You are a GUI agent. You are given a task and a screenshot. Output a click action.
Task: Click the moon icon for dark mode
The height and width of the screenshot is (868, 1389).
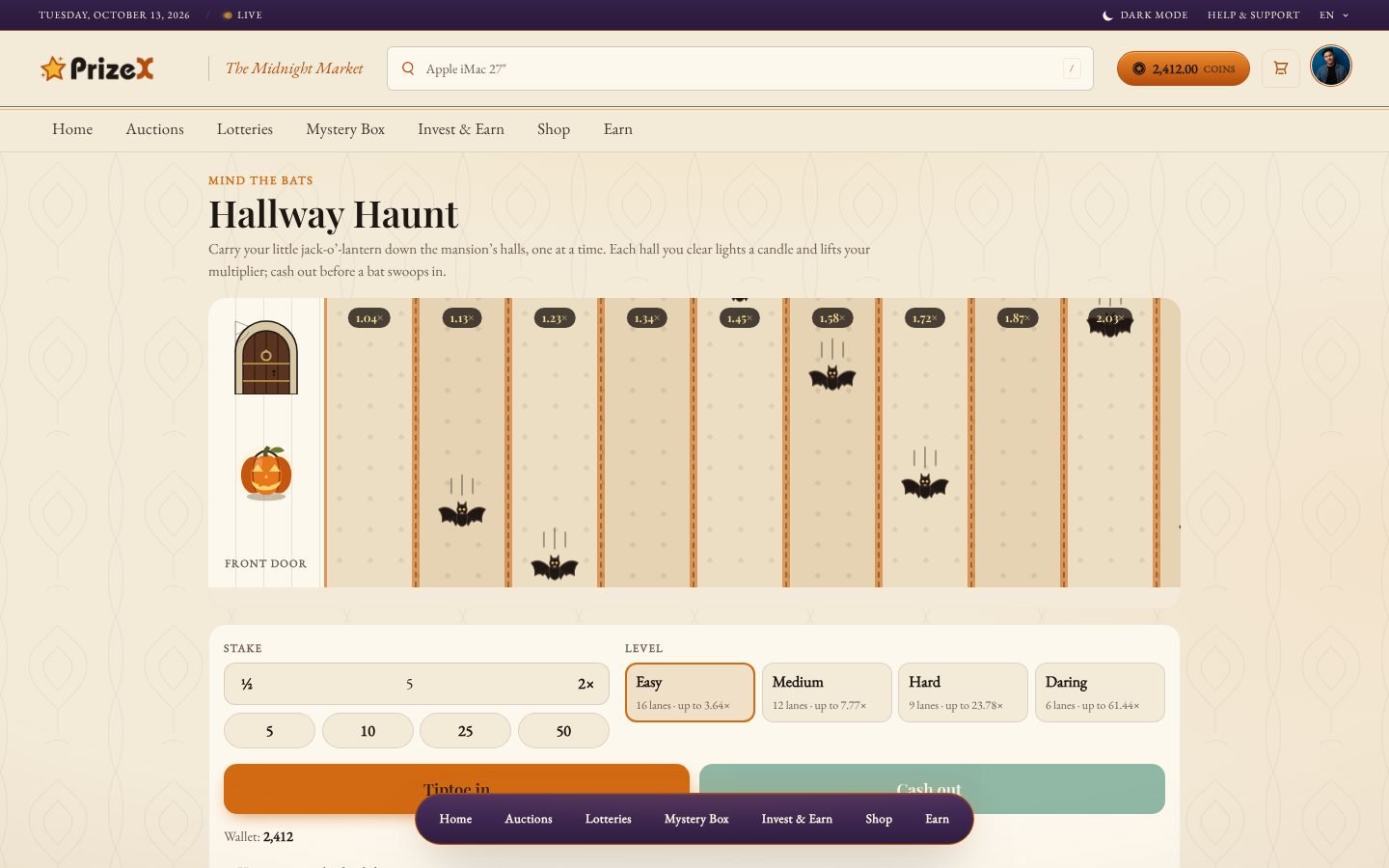[1107, 15]
